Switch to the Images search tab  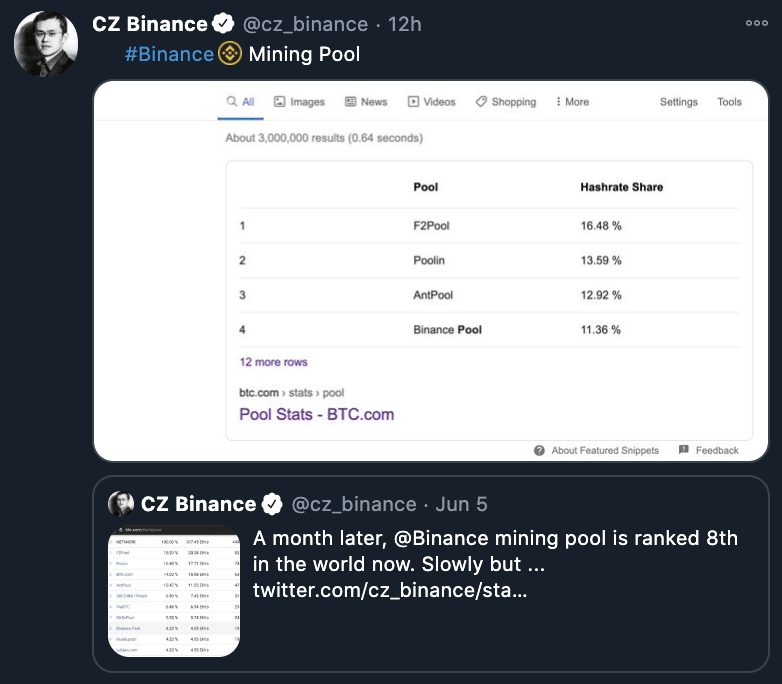point(299,102)
